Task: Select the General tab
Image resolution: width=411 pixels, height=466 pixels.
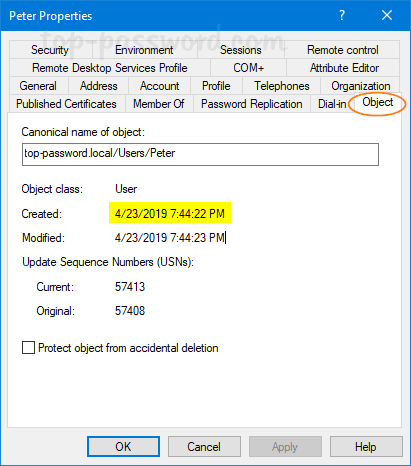Action: [38, 86]
